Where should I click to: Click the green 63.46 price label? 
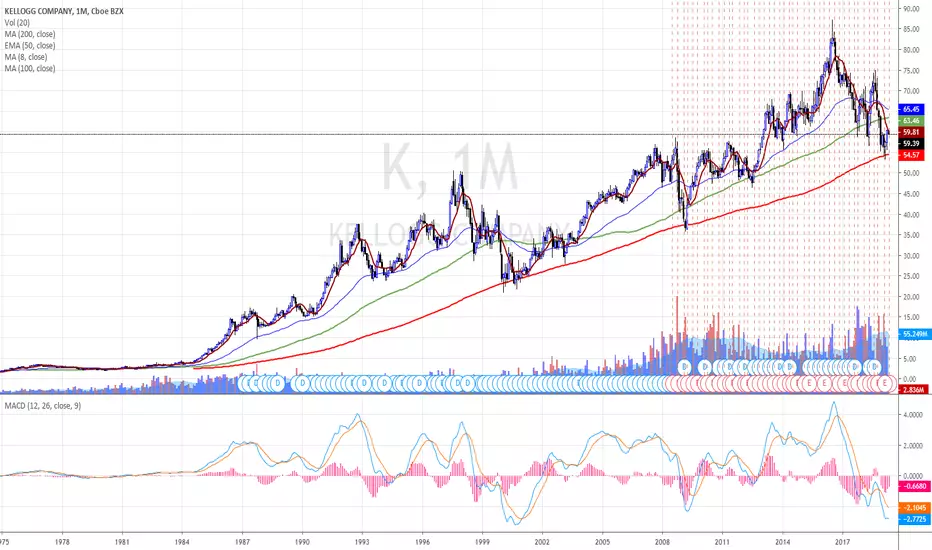911,121
